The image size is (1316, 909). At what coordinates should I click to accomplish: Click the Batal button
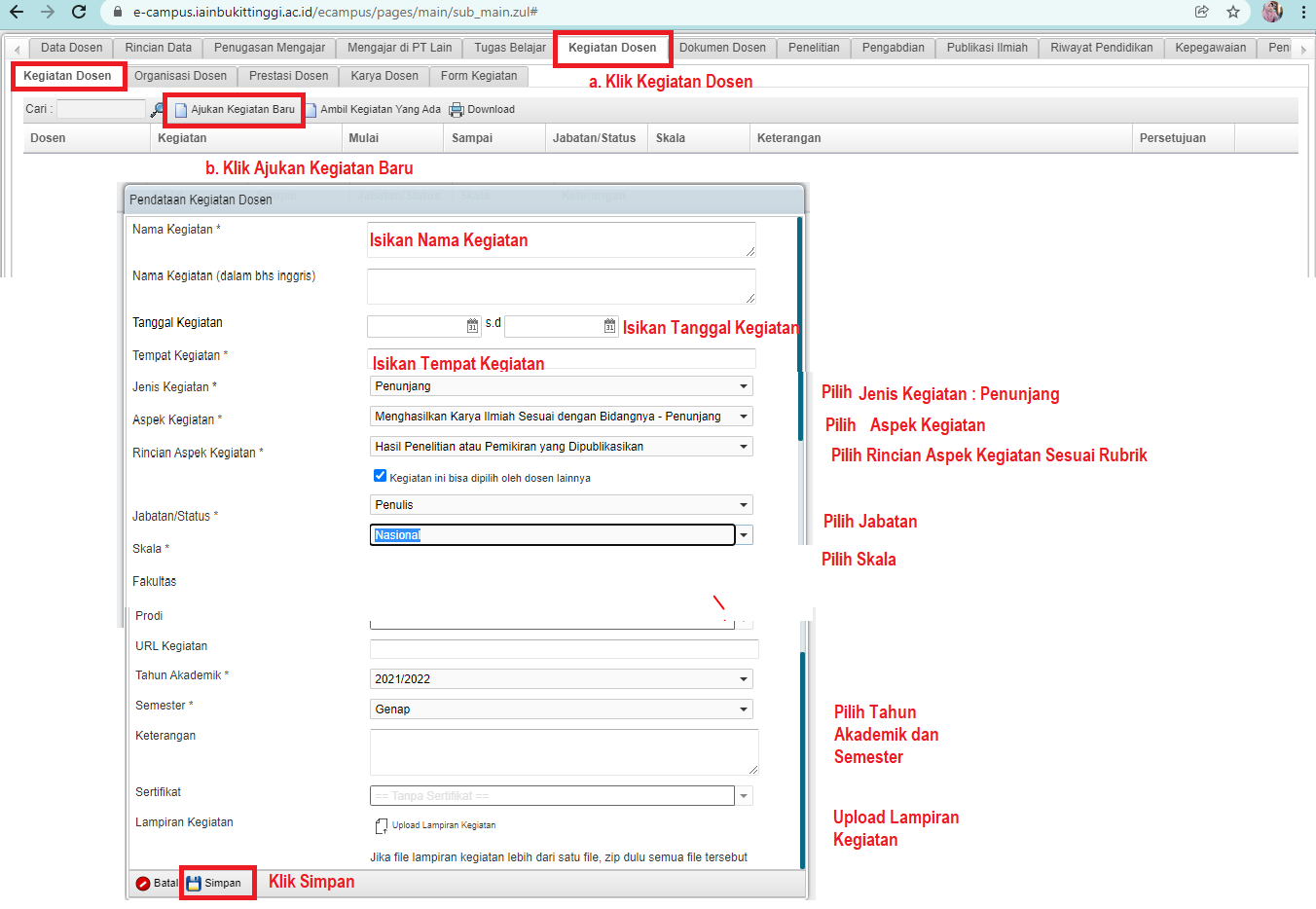[157, 884]
